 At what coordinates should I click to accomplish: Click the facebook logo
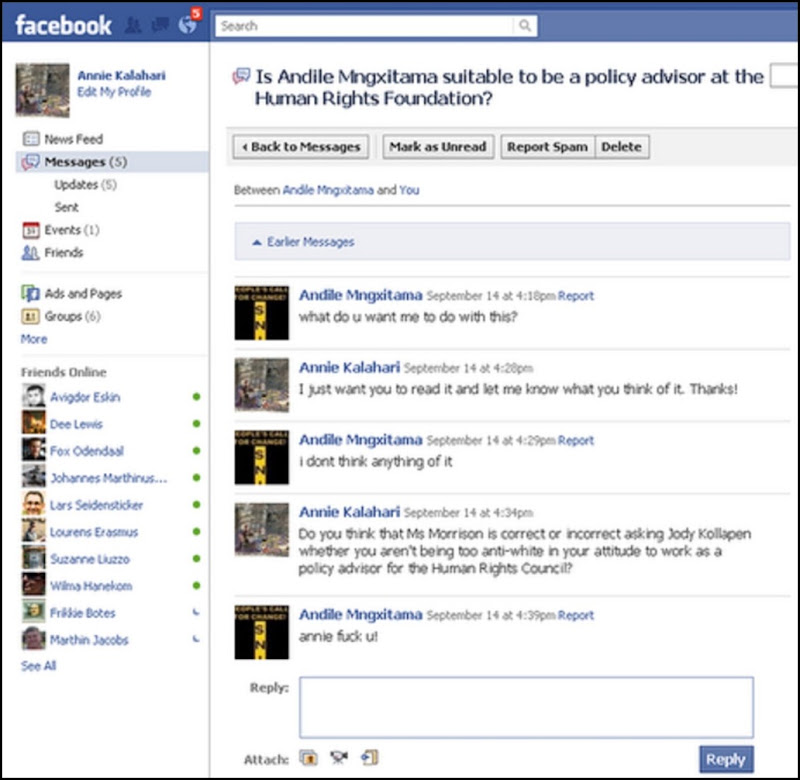[63, 26]
